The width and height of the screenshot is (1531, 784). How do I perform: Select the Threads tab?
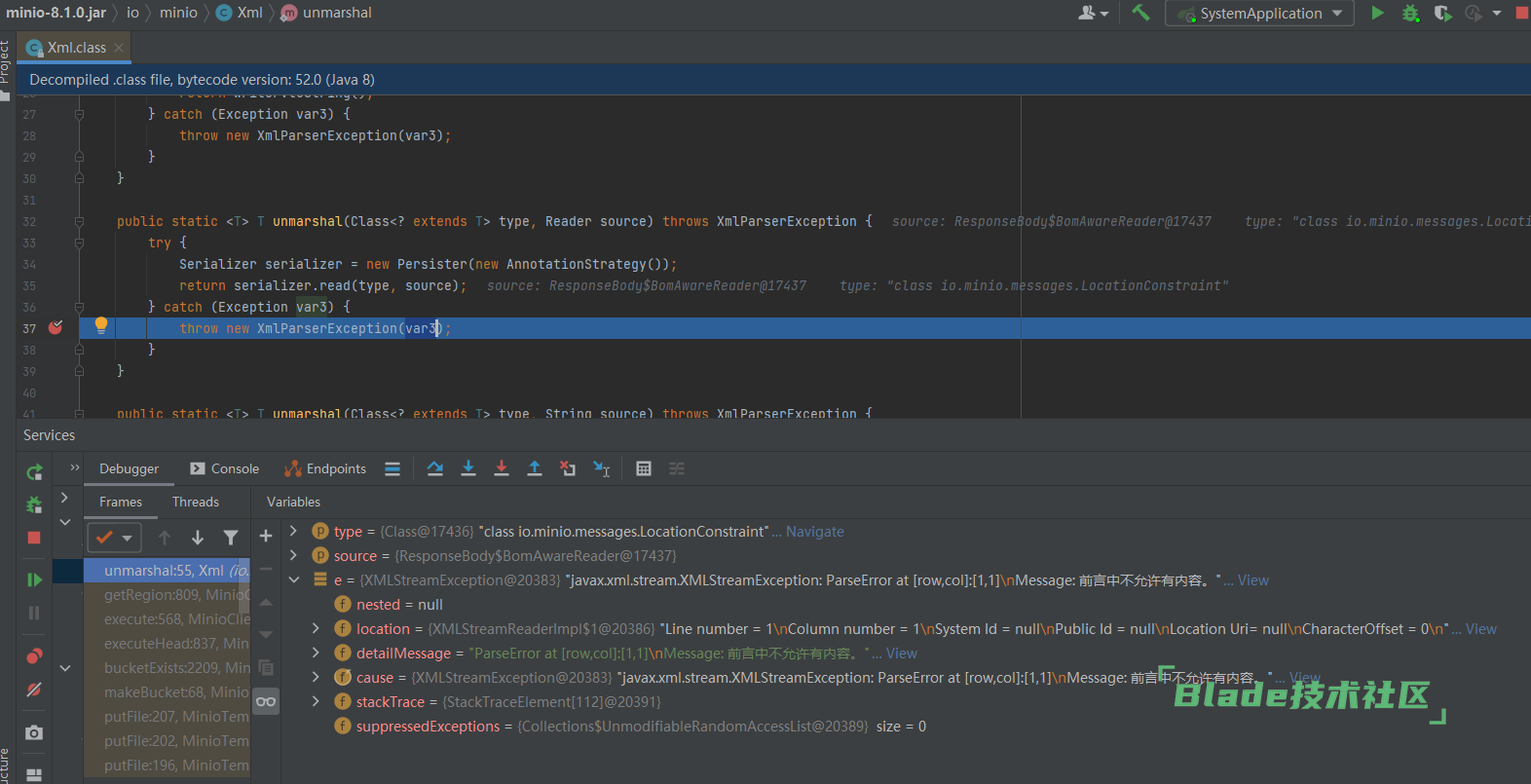tap(196, 502)
